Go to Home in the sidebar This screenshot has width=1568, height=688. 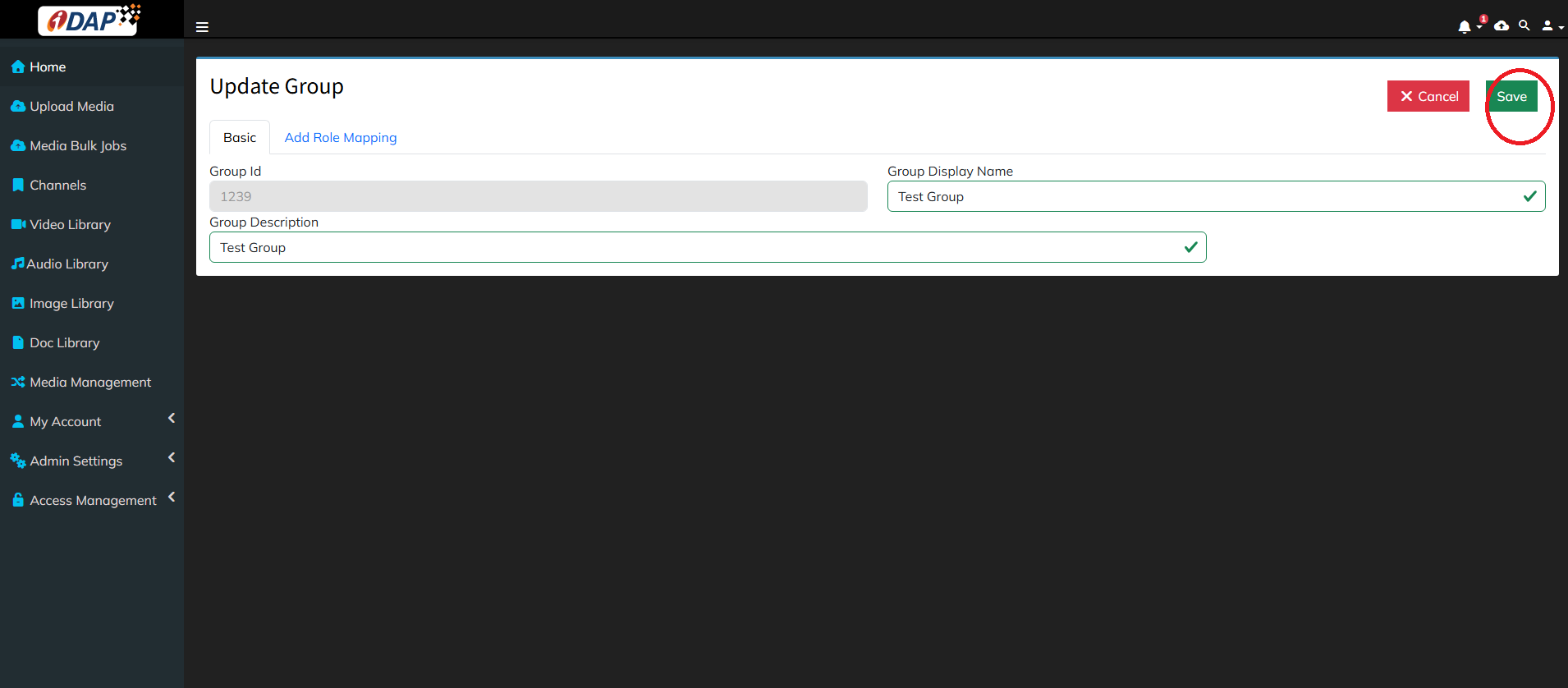tap(48, 67)
